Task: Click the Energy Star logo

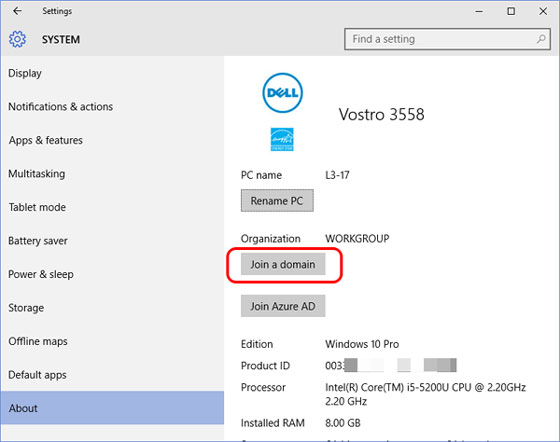Action: point(282,139)
